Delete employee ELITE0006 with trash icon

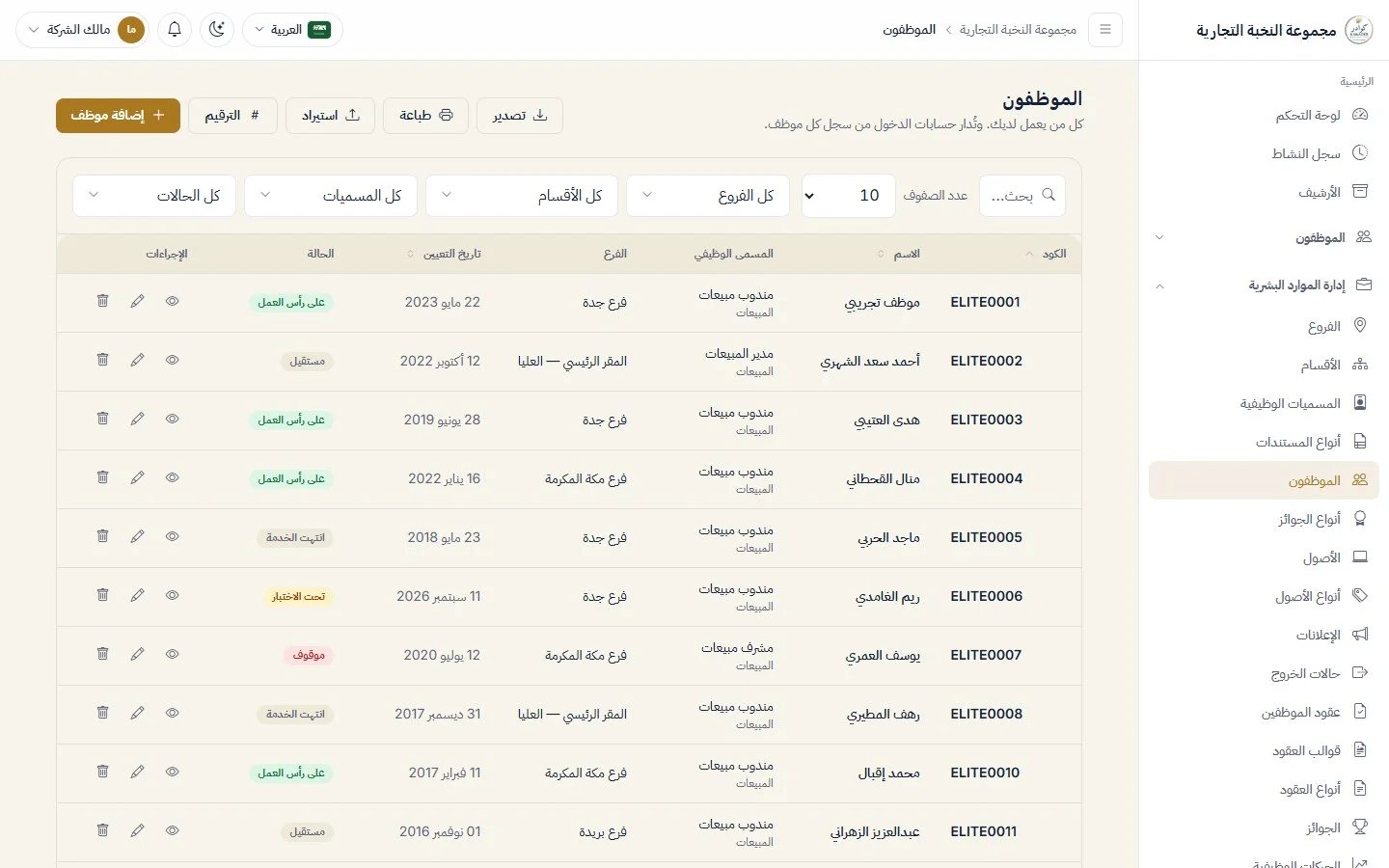[x=102, y=595]
